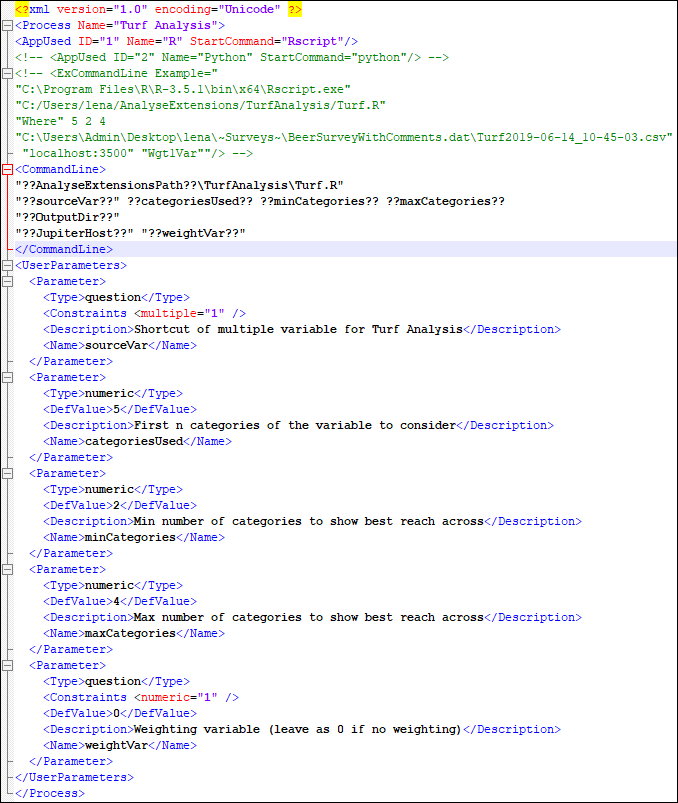Collapse the Parameter block containing weightVar
Screen dimensions: 678x803
pos(7,665)
